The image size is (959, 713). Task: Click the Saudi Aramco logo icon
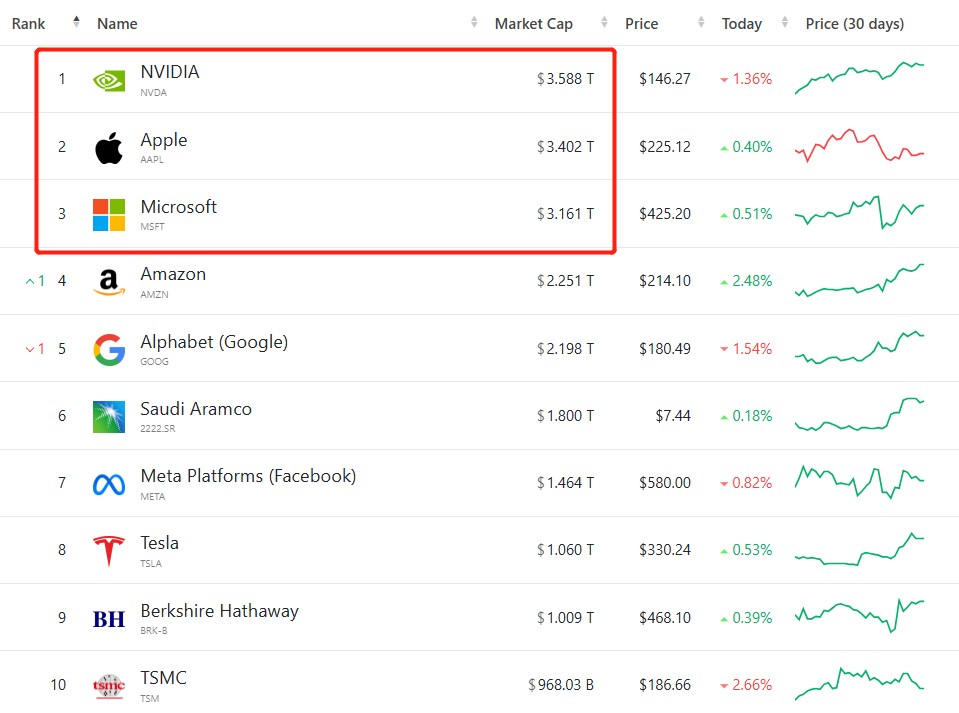109,416
